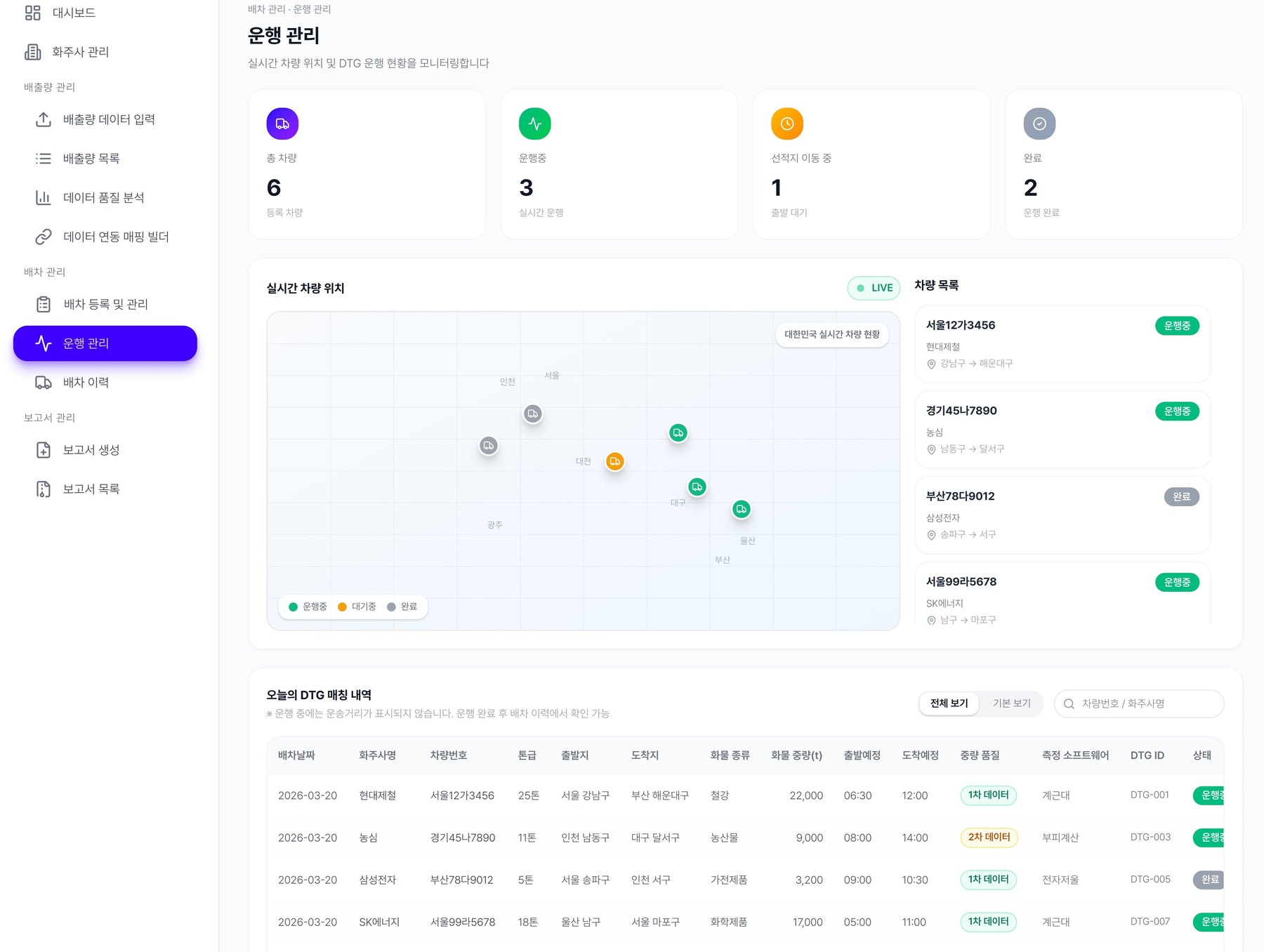
Task: Select the green truck marker above 울산
Action: (x=742, y=509)
